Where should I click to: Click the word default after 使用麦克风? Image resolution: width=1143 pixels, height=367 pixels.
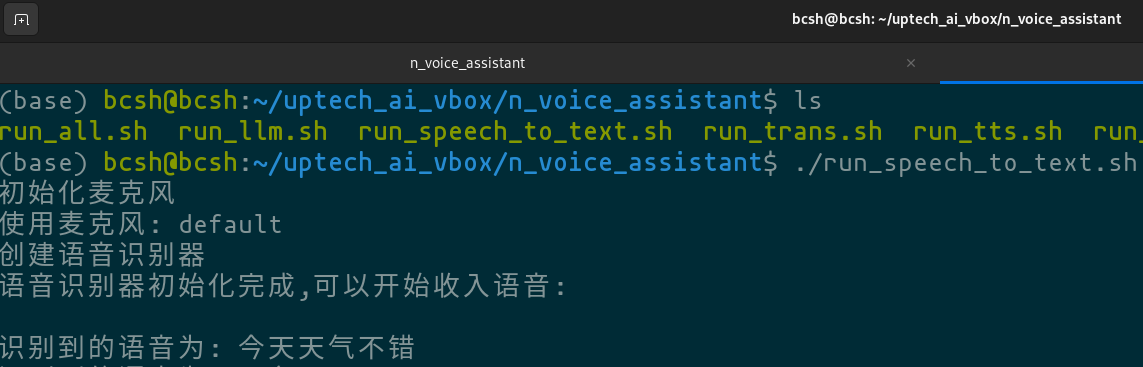[x=230, y=224]
